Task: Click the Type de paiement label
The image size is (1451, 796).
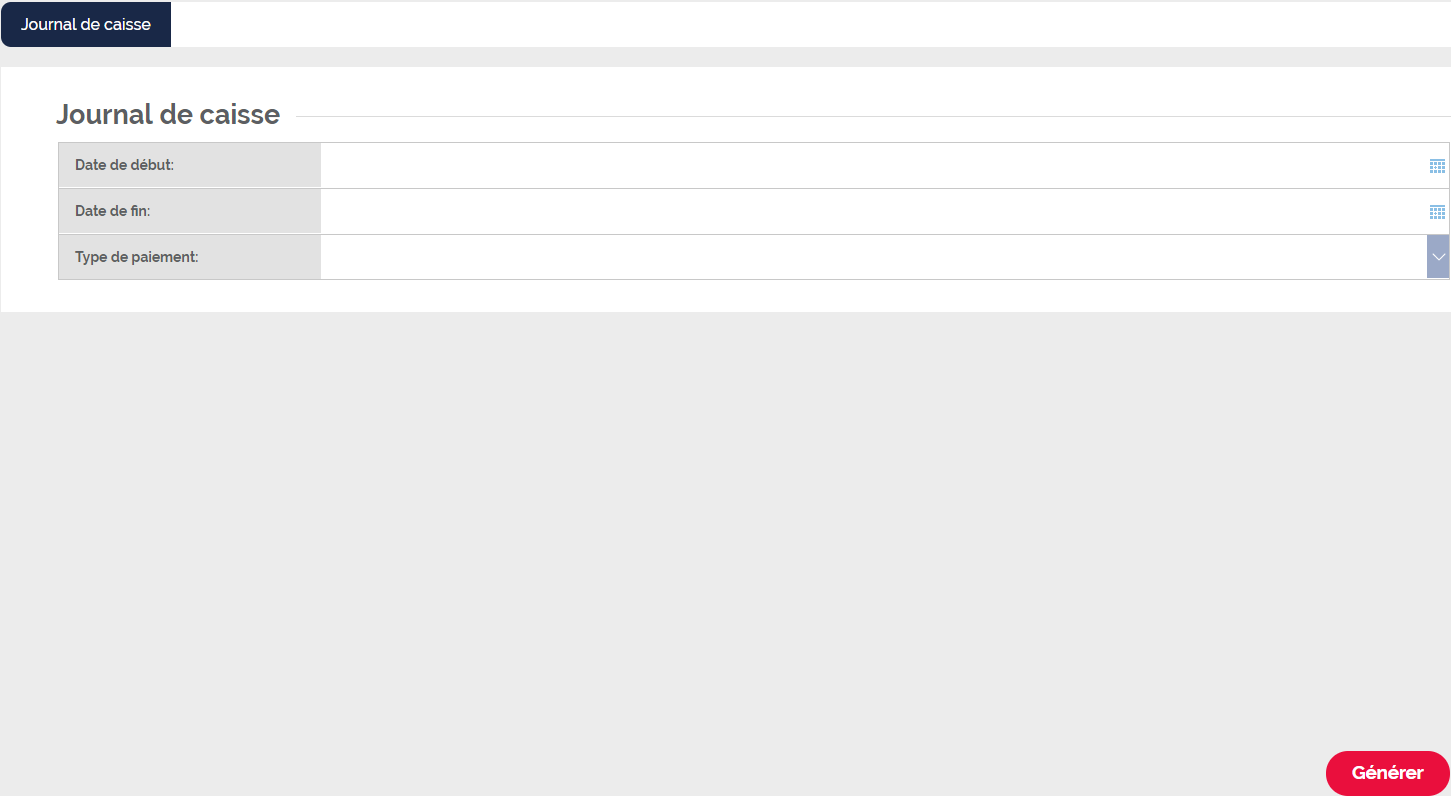Action: [136, 257]
